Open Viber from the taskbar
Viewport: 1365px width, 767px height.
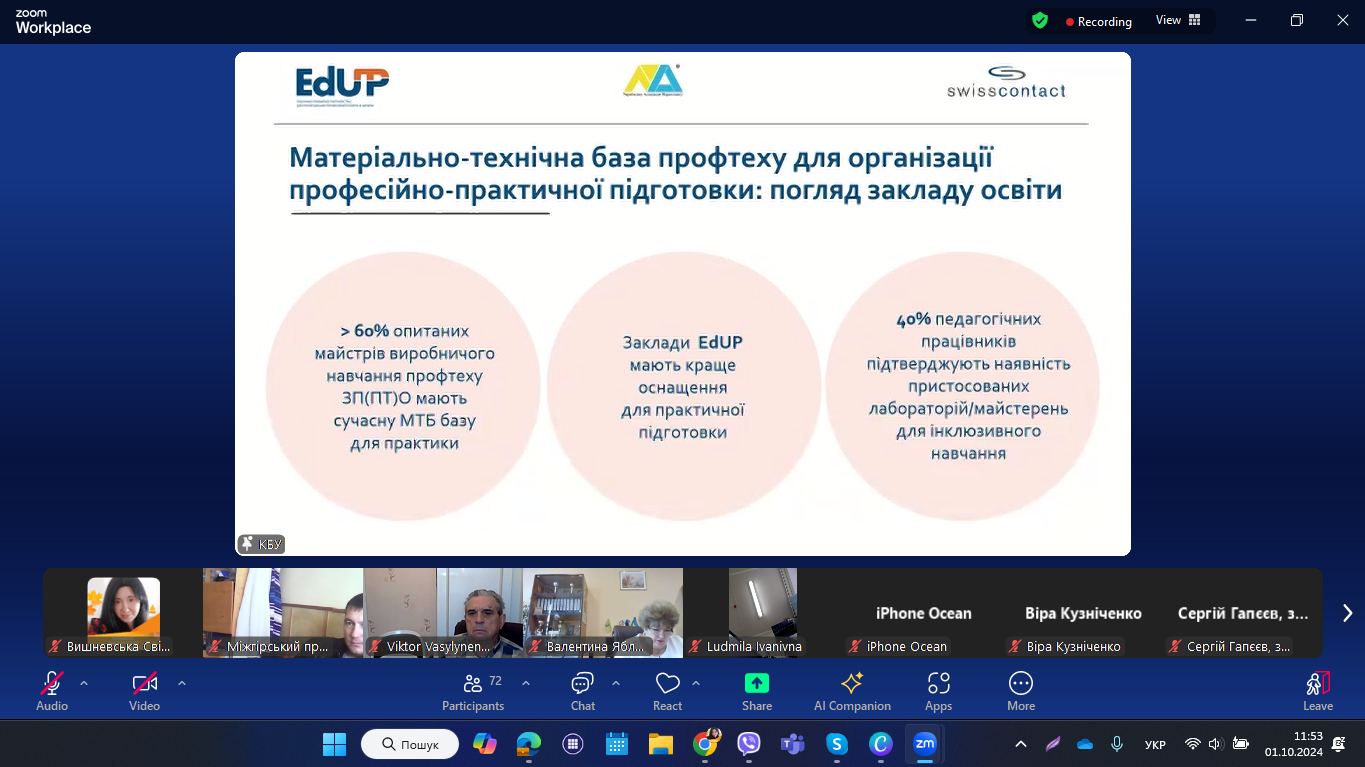pos(749,744)
